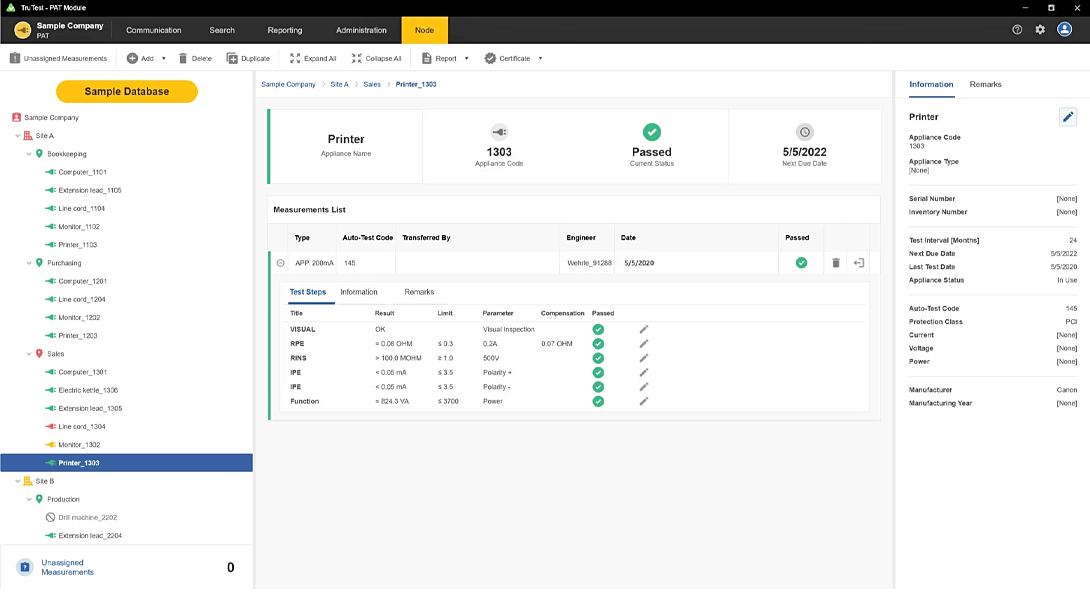Click the Add toolbar button
The width and height of the screenshot is (1090, 600).
tap(140, 58)
